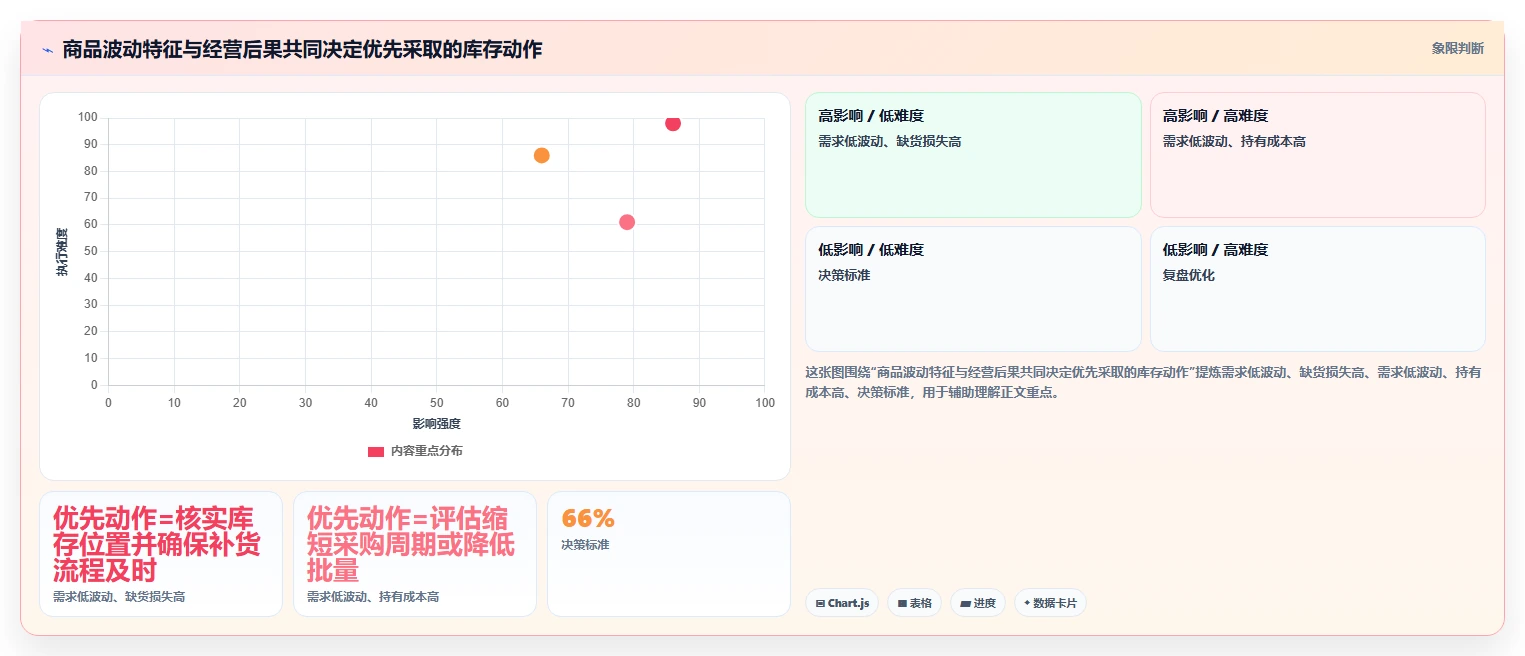Click the 表格 tag chip
This screenshot has height=656, width=1525.
tap(914, 603)
